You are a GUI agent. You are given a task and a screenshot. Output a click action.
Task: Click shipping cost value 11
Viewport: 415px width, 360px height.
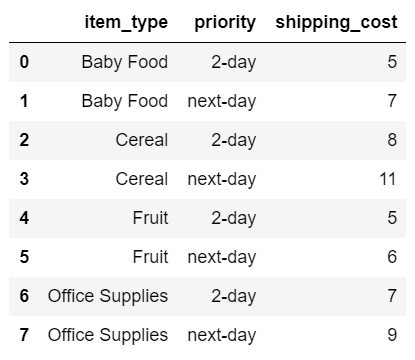[x=388, y=179]
